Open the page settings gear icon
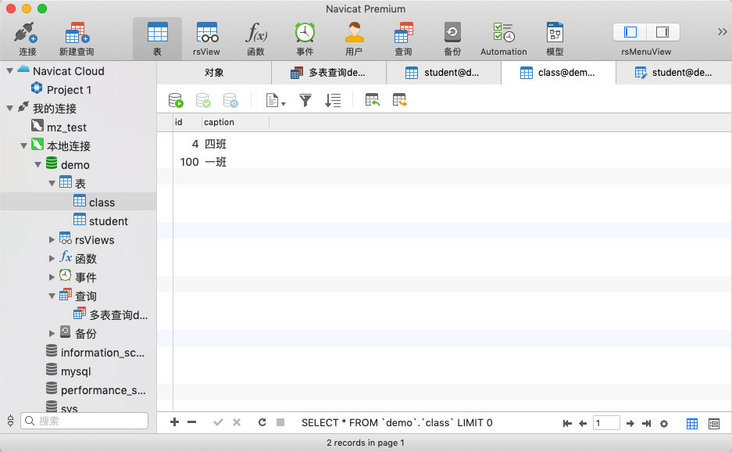Viewport: 732px width, 452px height. pos(664,424)
